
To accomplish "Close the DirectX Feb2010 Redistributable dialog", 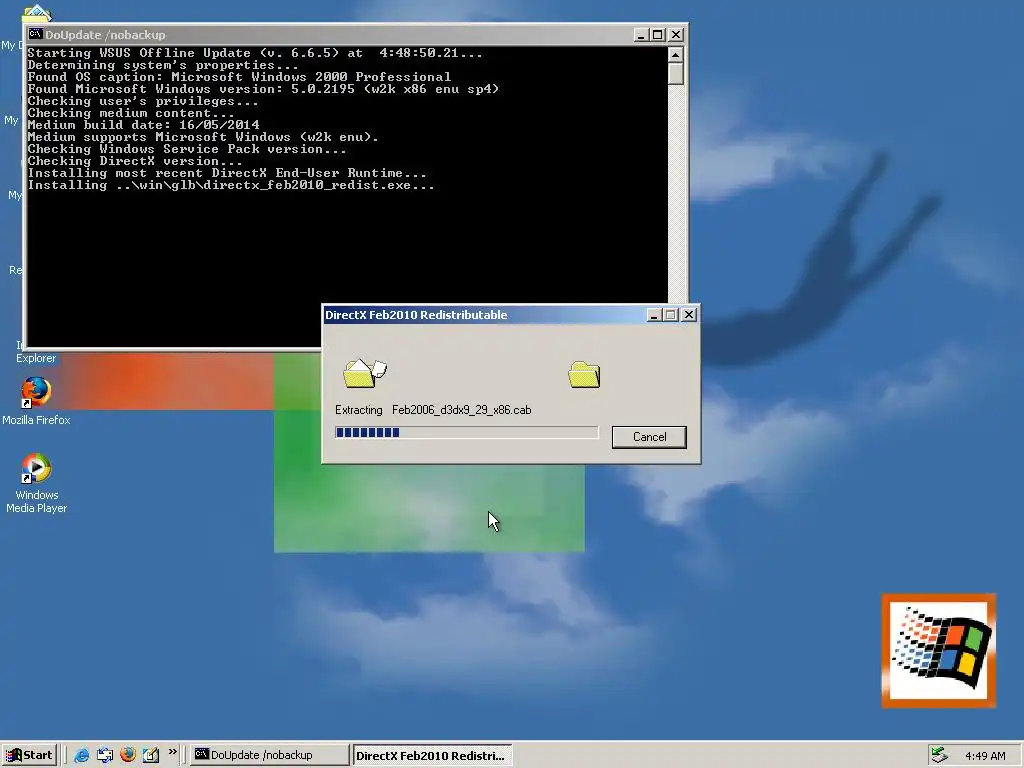I will click(689, 315).
